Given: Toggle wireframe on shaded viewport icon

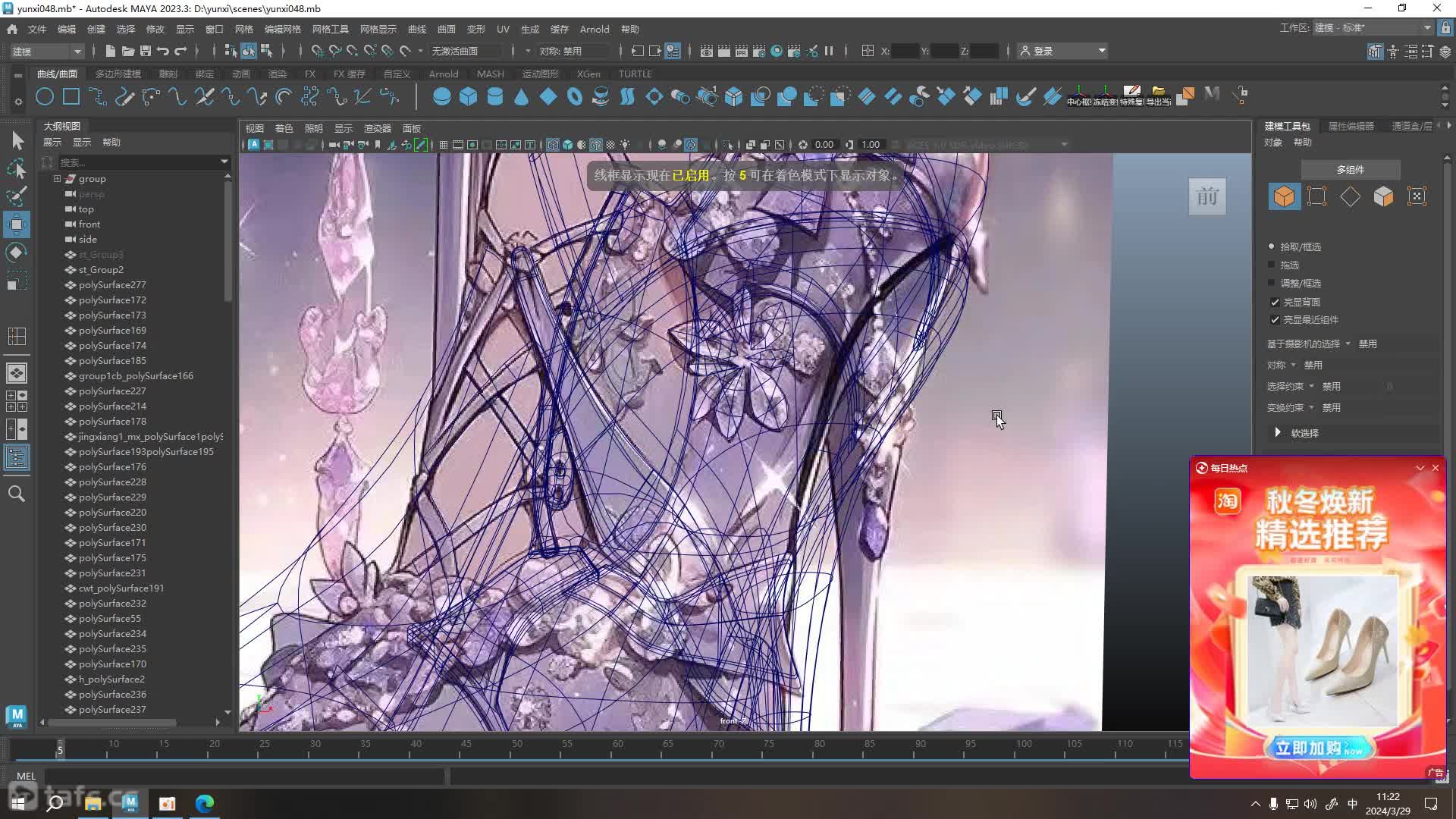Looking at the screenshot, I should click(x=597, y=145).
